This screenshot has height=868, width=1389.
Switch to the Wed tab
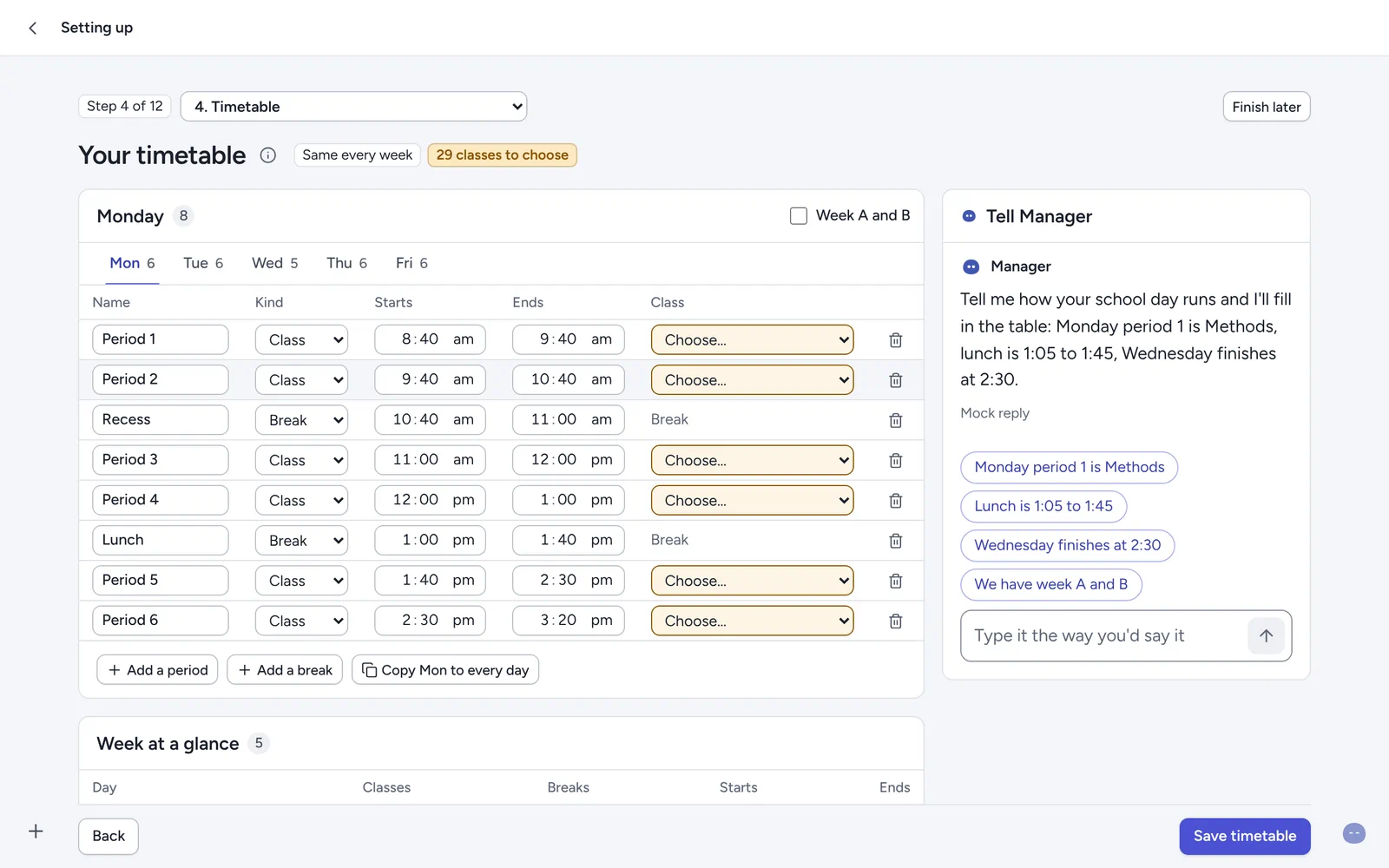coord(275,263)
